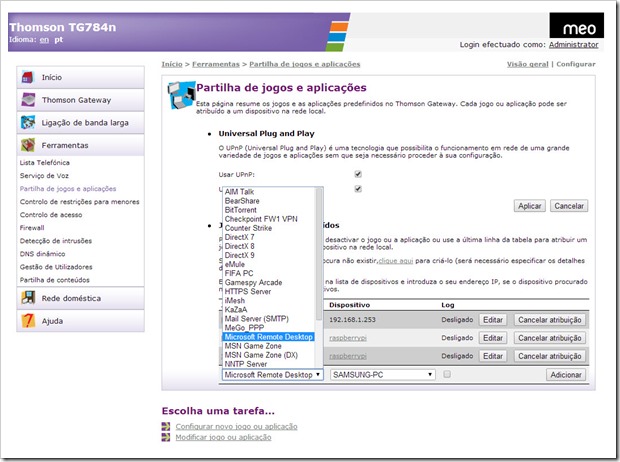
Task: Select highlighted Microsoft Remote Desktop list entry
Action: coord(268,337)
